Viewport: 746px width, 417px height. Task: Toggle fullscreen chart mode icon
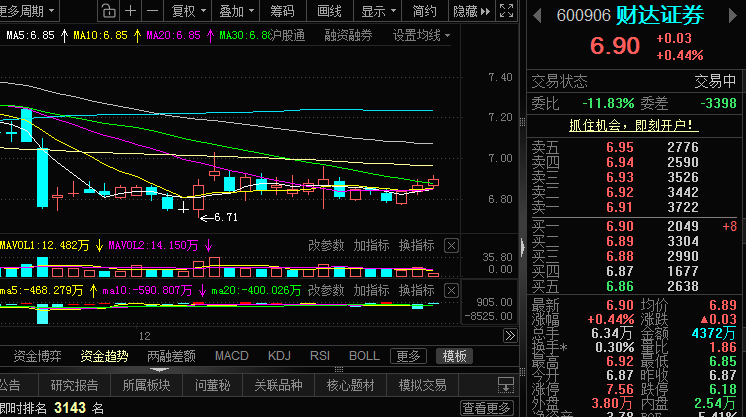coord(506,10)
